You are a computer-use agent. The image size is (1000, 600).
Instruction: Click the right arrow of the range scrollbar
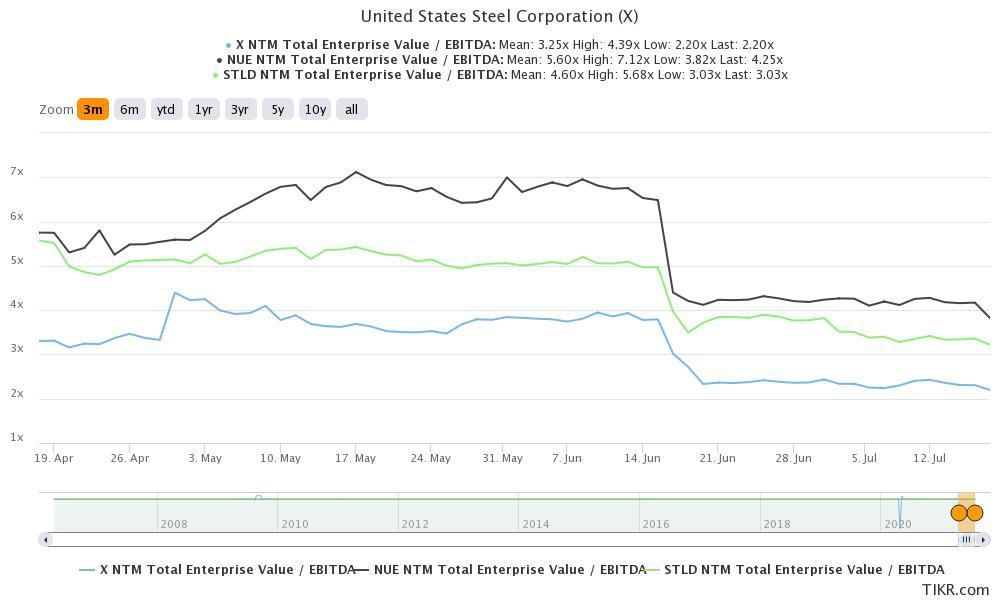(984, 539)
